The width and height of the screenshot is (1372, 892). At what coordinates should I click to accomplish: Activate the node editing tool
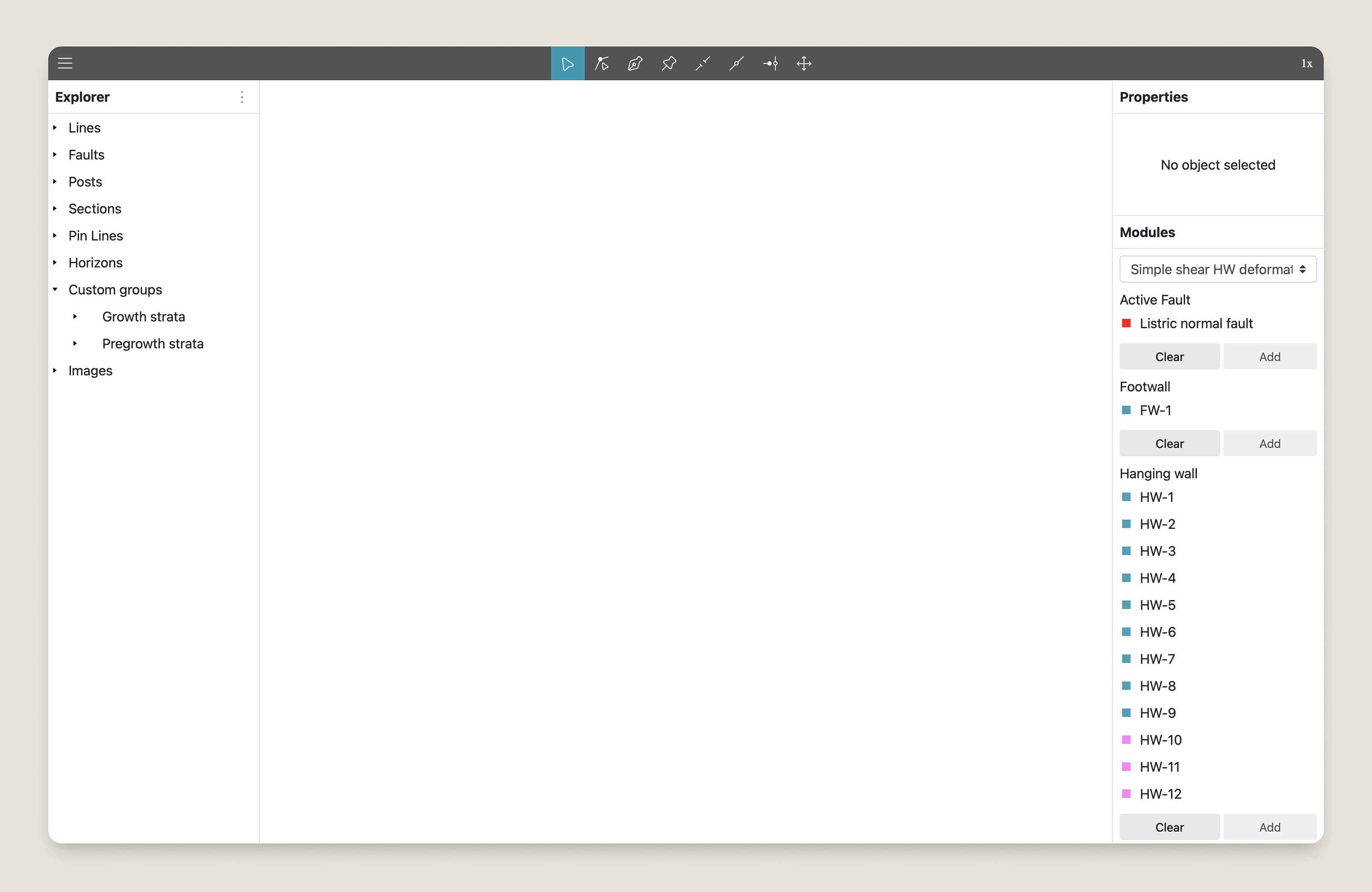click(x=601, y=63)
